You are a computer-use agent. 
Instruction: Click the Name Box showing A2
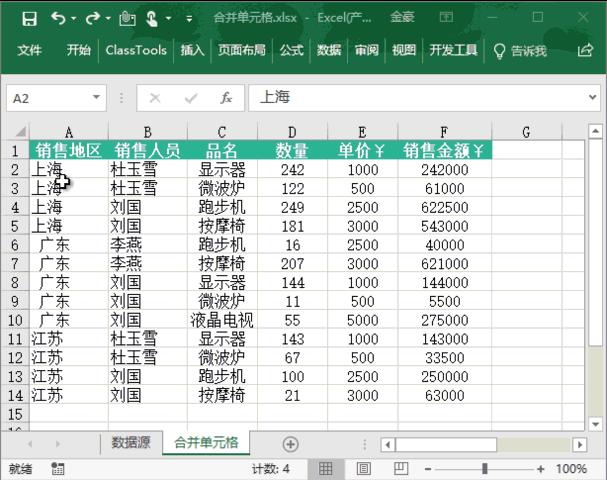(x=49, y=98)
